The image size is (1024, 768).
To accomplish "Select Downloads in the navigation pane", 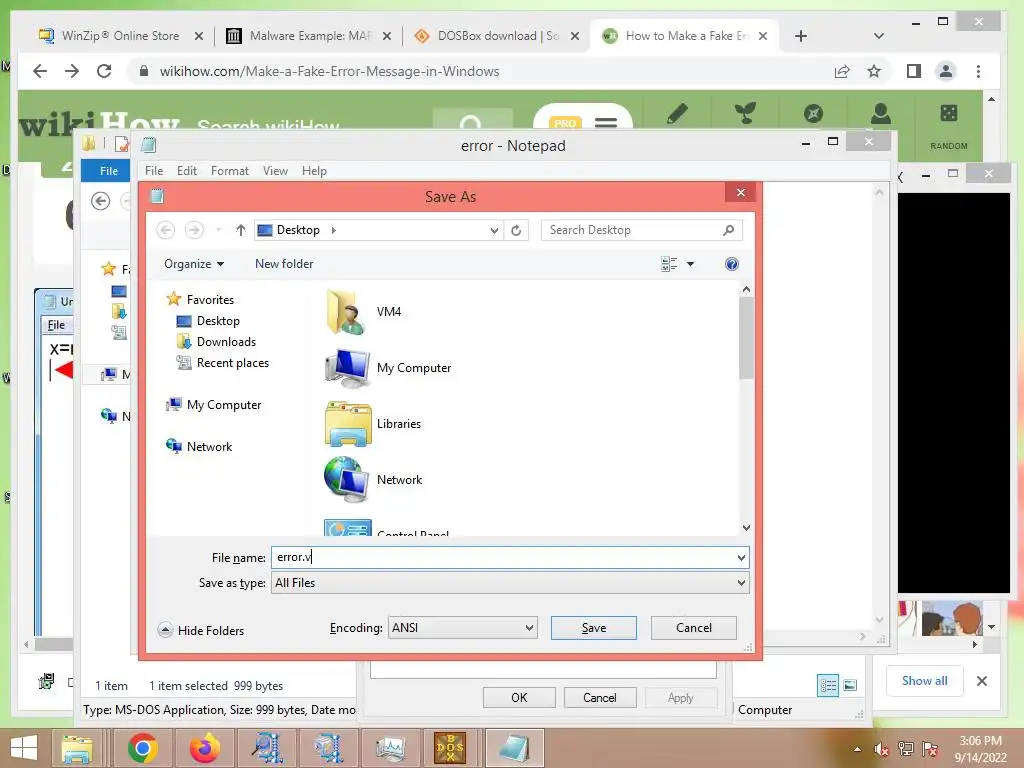I will 216,342.
